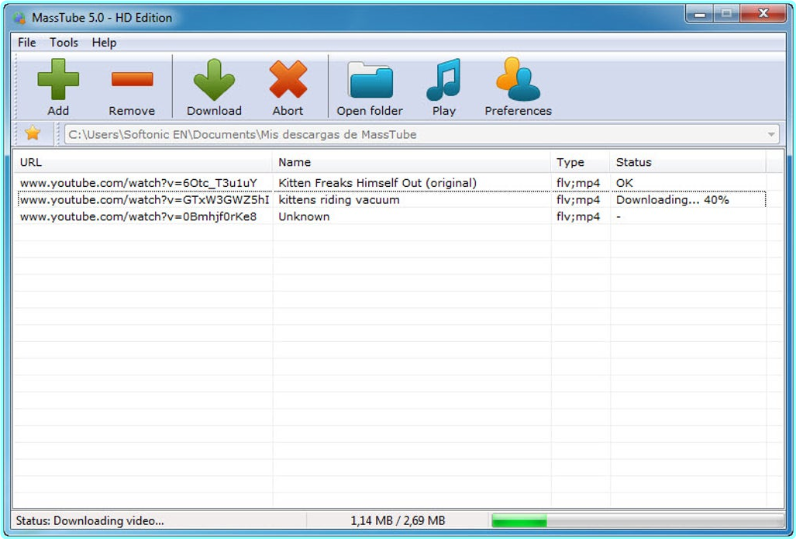
Task: Open folder using blue folder icon
Action: click(370, 80)
